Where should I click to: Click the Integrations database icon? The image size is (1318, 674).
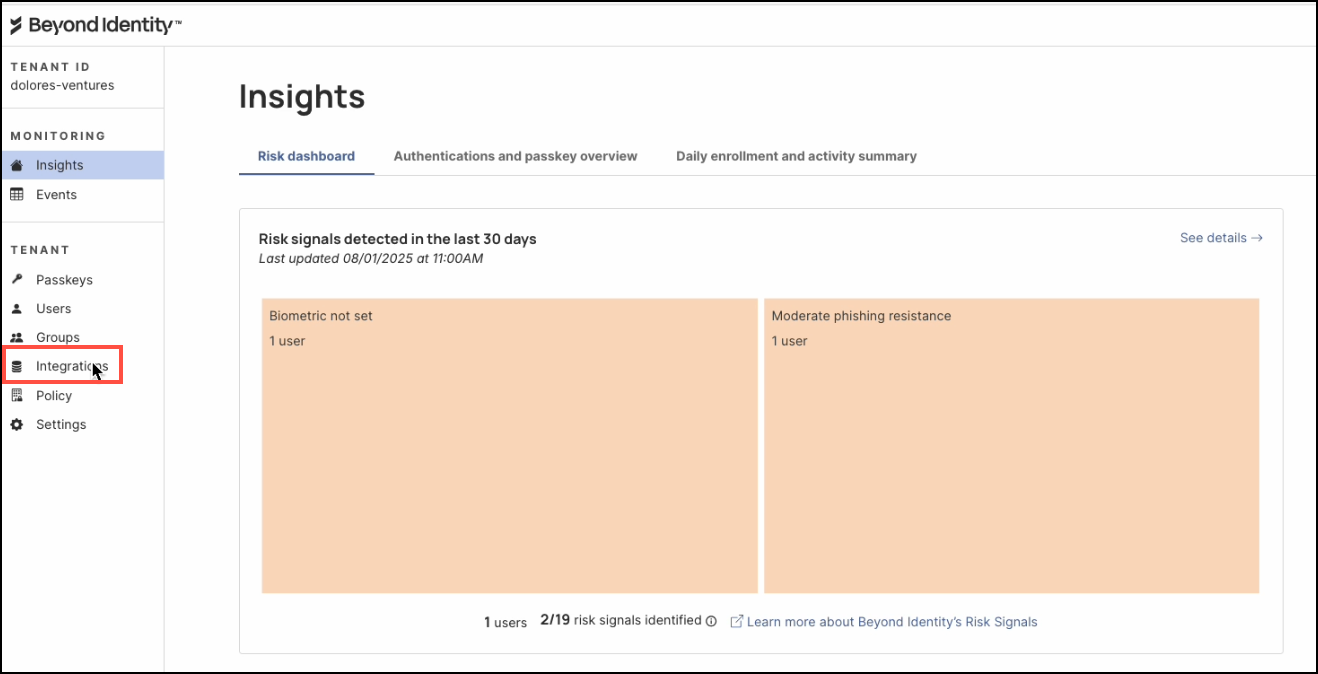[x=16, y=367]
